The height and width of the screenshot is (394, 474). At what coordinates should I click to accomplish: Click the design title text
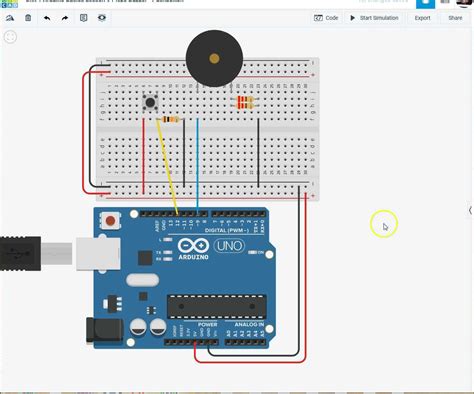pyautogui.click(x=105, y=1)
